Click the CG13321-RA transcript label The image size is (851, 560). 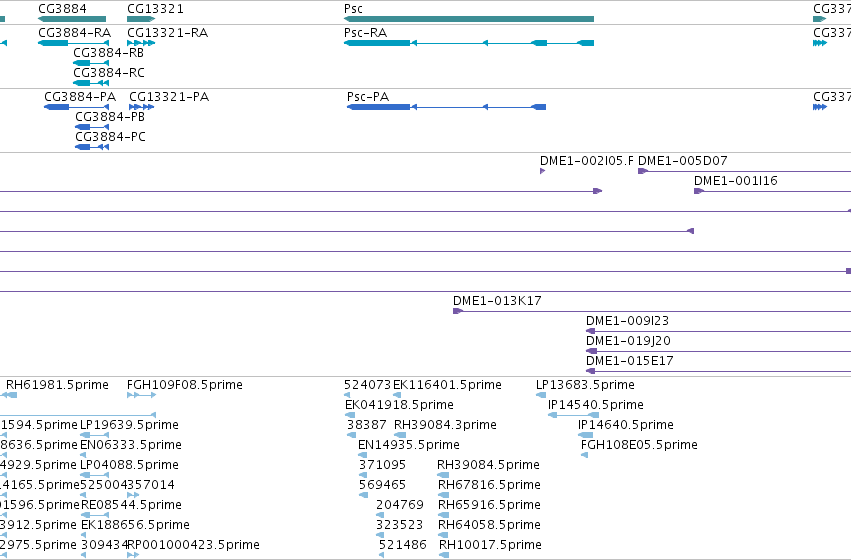click(x=168, y=33)
